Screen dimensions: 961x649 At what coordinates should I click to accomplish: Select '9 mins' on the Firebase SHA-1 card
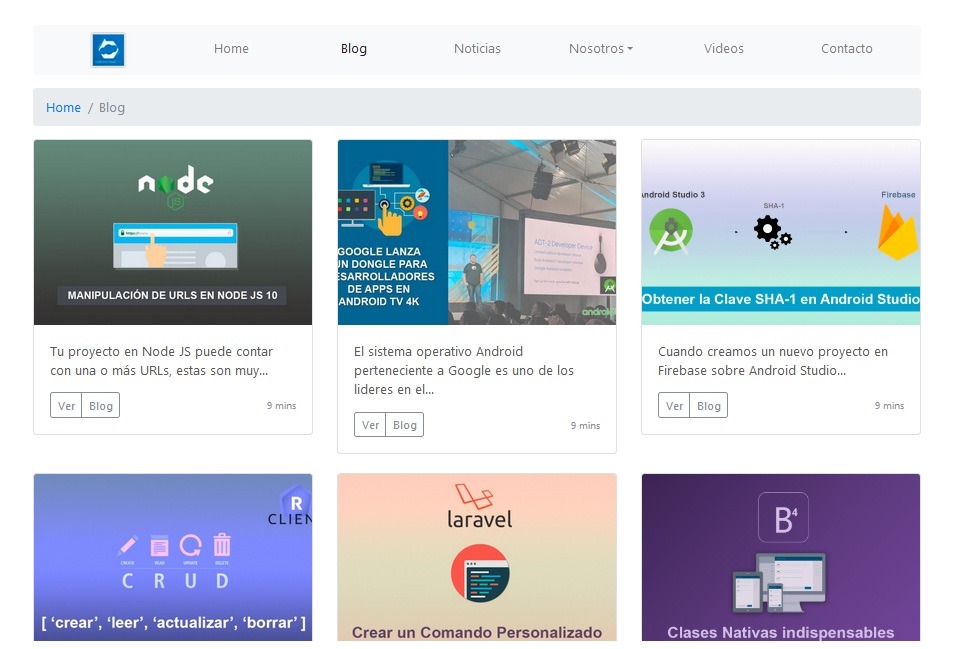click(x=889, y=406)
